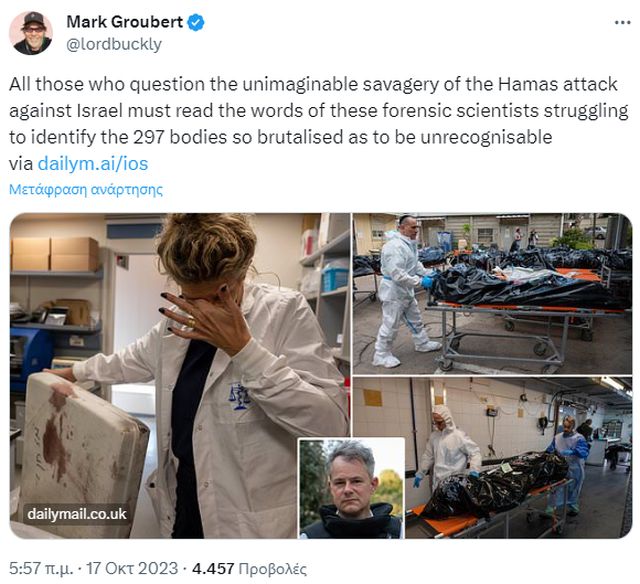Click the 4.457 Προβολές view count
The height and width of the screenshot is (584, 640).
249,568
